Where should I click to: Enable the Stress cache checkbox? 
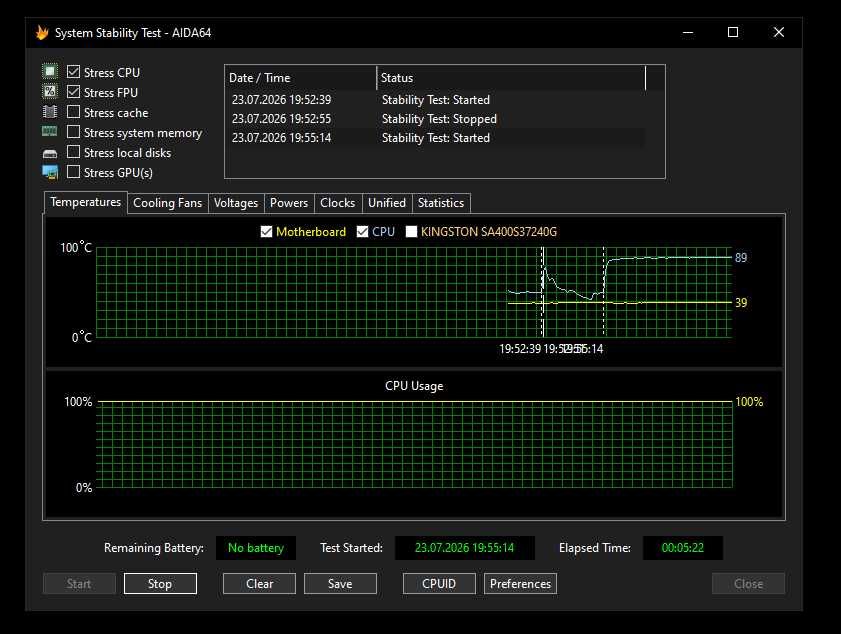click(73, 112)
